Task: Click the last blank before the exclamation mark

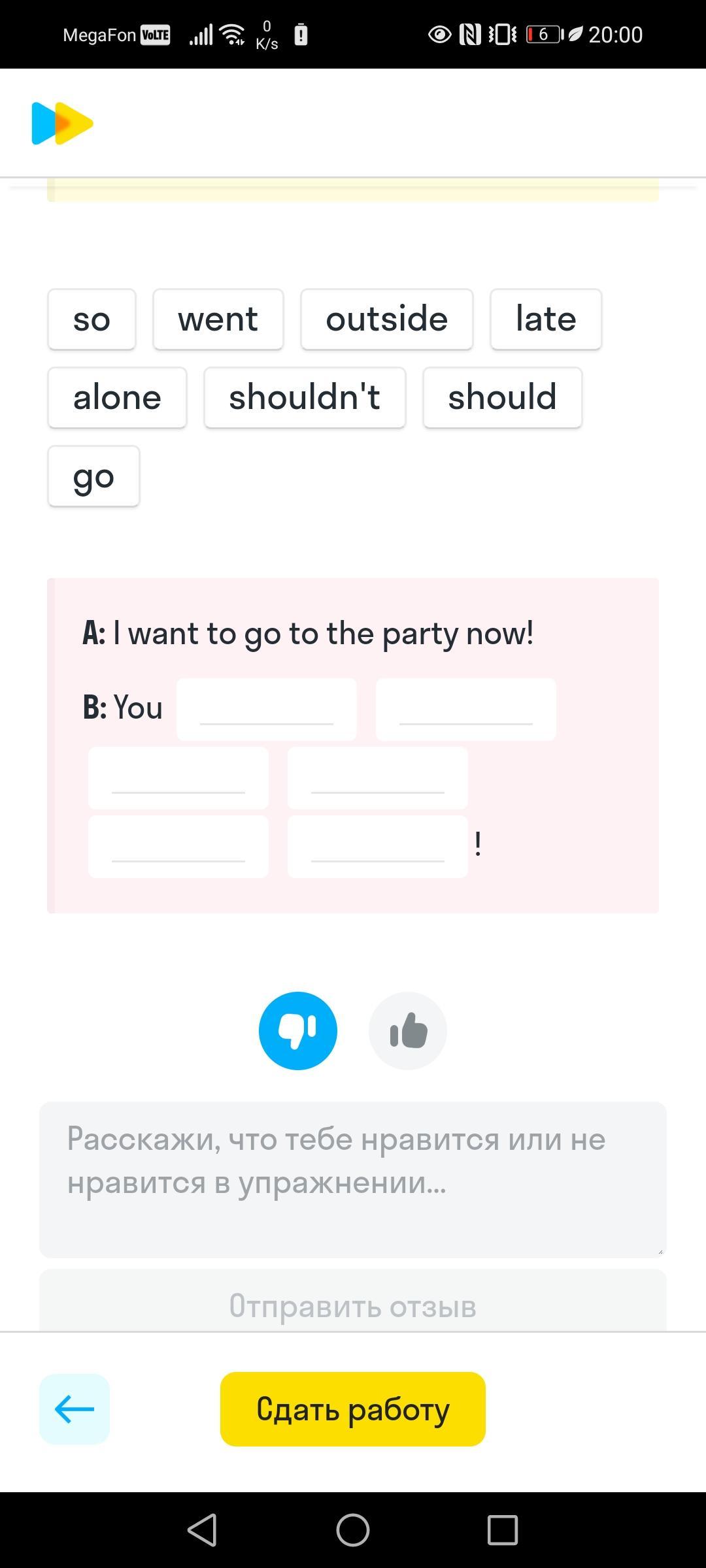Action: pos(378,847)
